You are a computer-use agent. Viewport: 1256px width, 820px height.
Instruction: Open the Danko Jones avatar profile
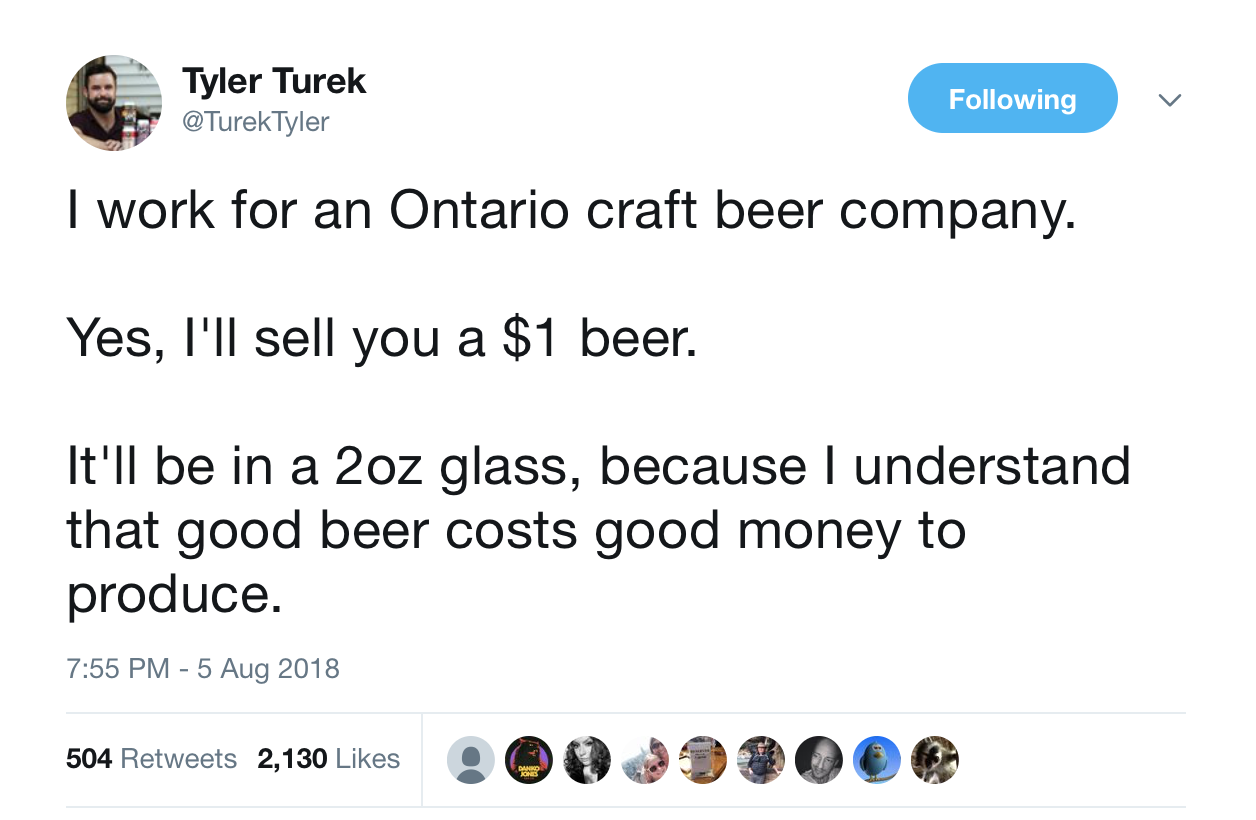coord(528,760)
